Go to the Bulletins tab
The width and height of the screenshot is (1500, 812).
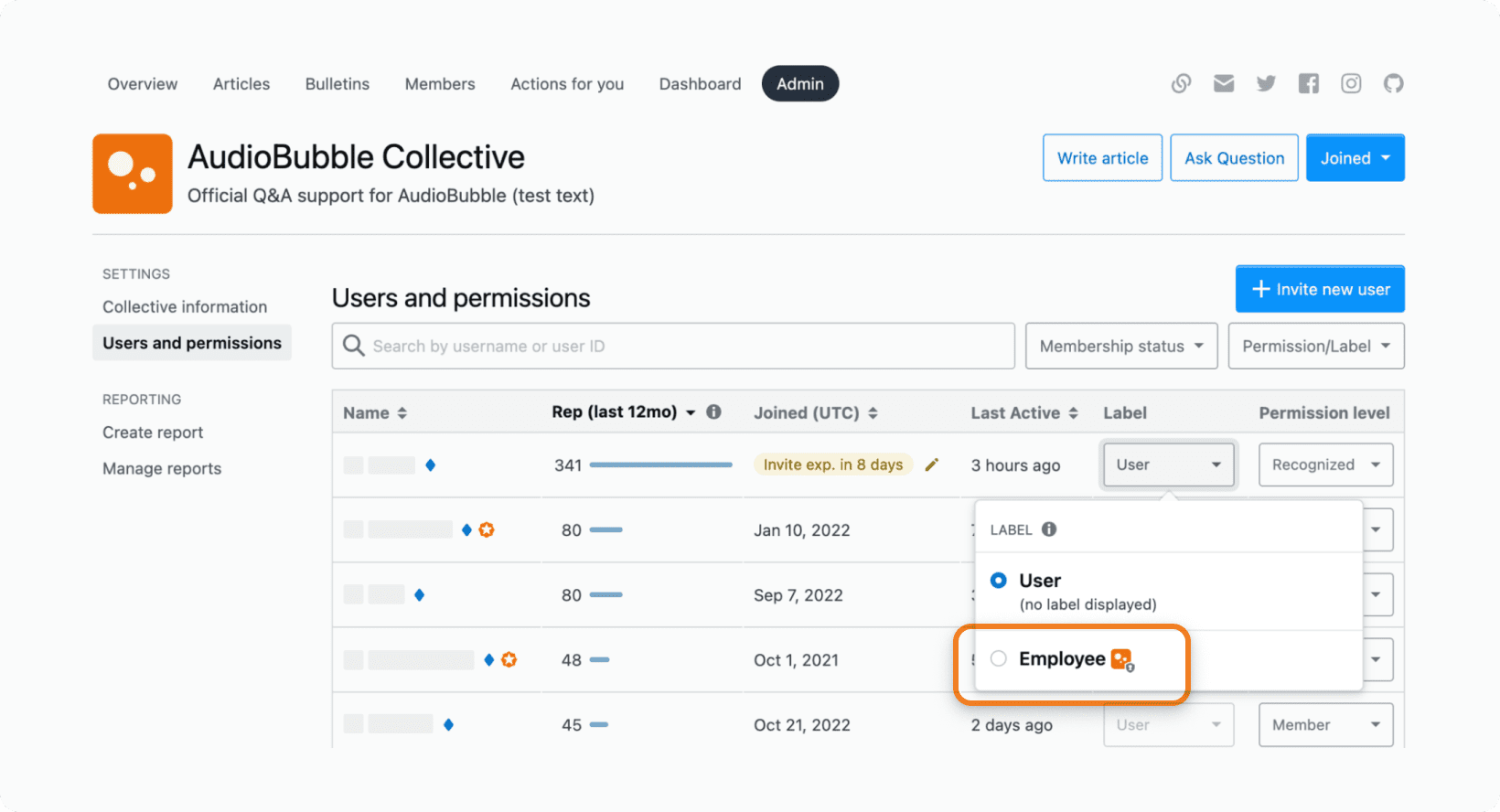pos(337,84)
